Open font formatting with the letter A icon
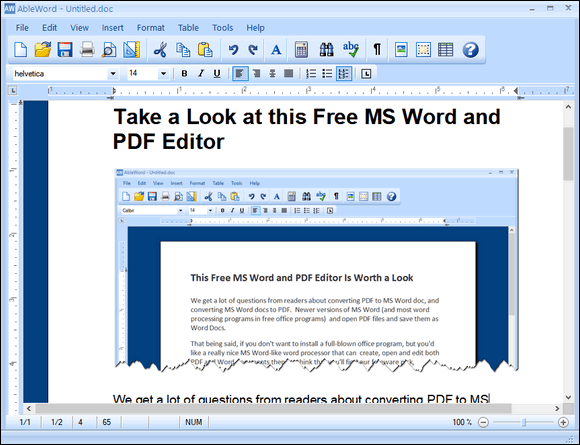 (276, 50)
